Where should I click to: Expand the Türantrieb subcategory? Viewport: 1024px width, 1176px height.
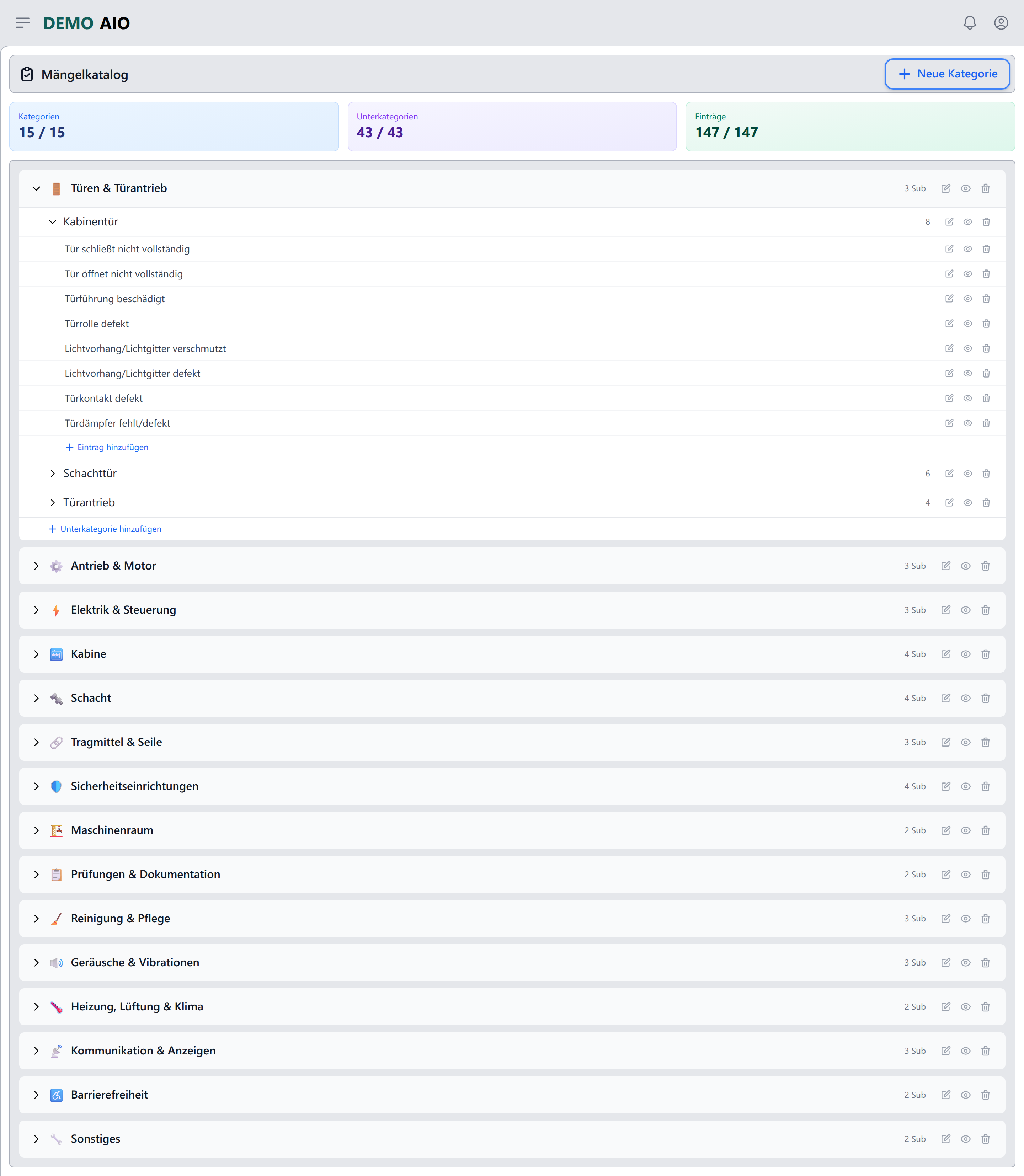(53, 503)
